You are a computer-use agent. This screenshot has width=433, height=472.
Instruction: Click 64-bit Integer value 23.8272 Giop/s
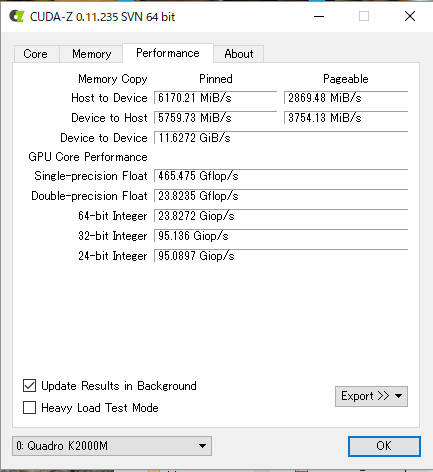(281, 216)
